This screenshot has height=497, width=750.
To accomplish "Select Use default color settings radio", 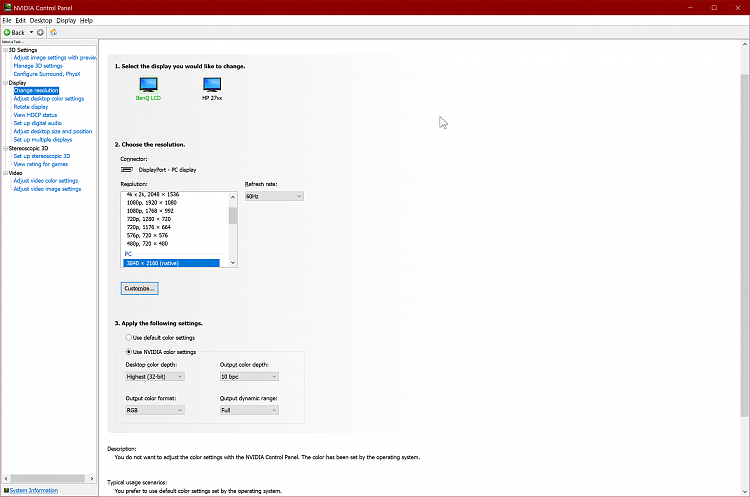I will 129,337.
